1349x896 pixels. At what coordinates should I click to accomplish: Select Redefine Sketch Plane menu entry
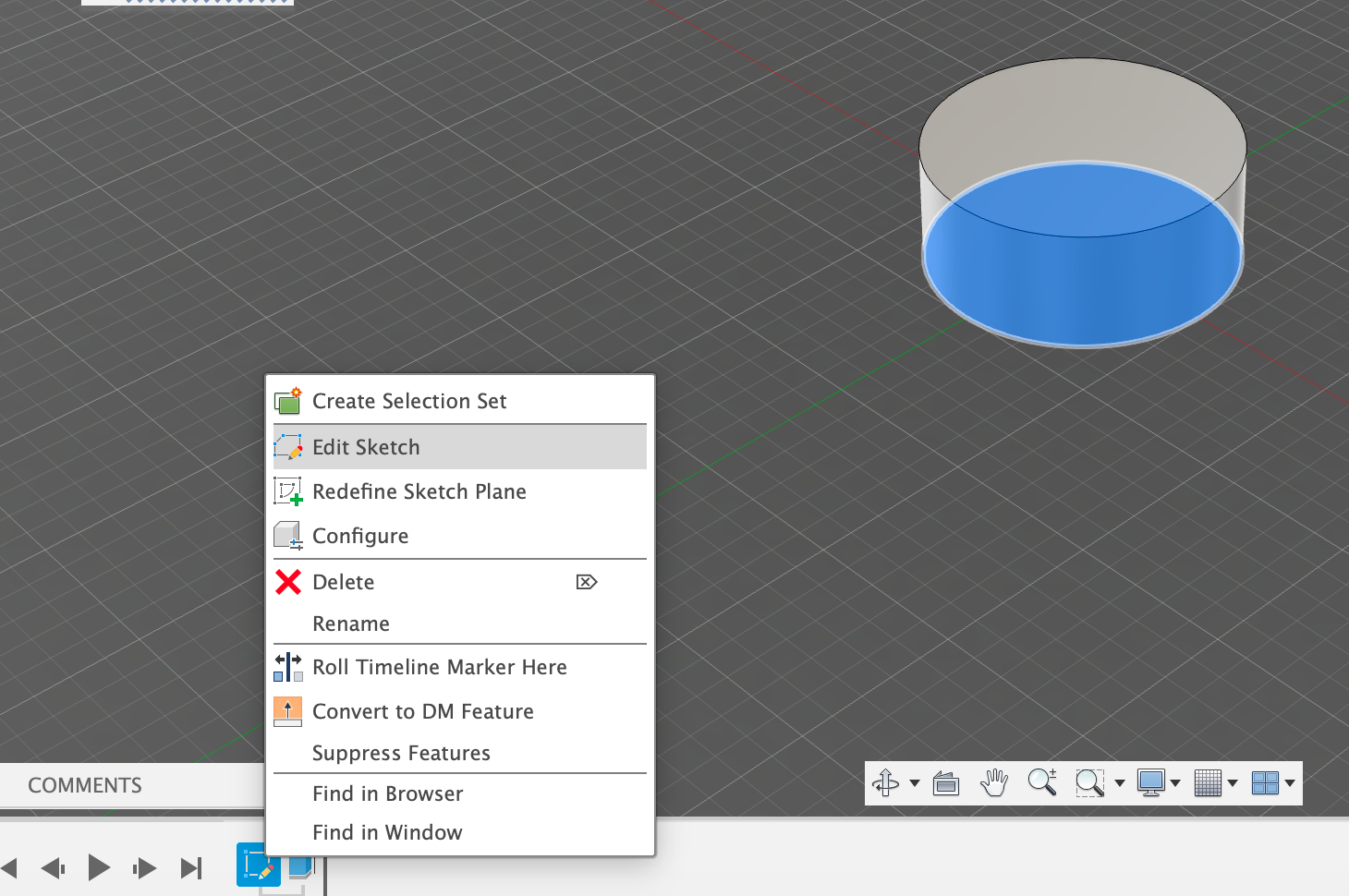point(419,491)
